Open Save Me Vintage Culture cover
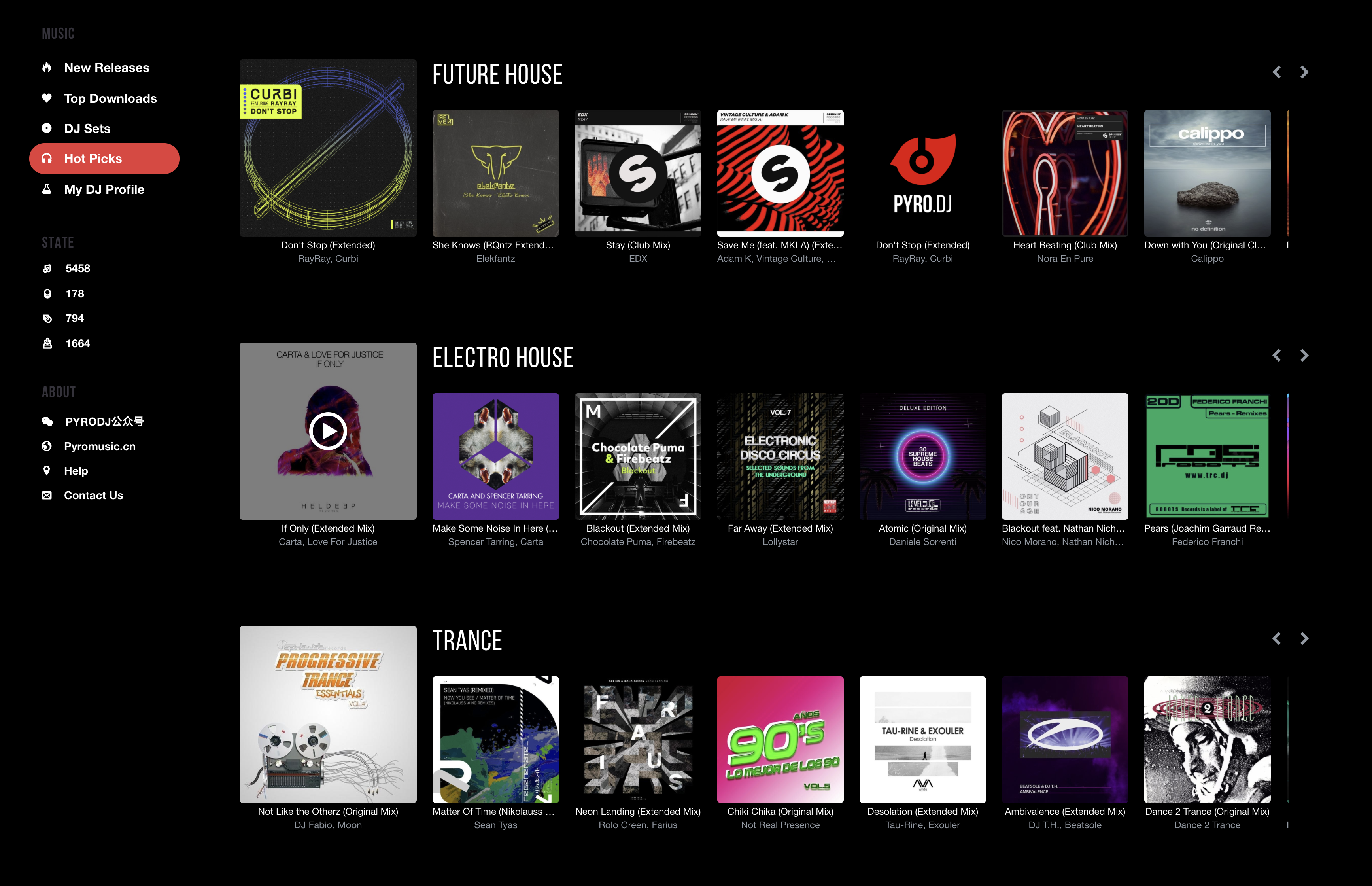The height and width of the screenshot is (886, 1372). tap(780, 173)
